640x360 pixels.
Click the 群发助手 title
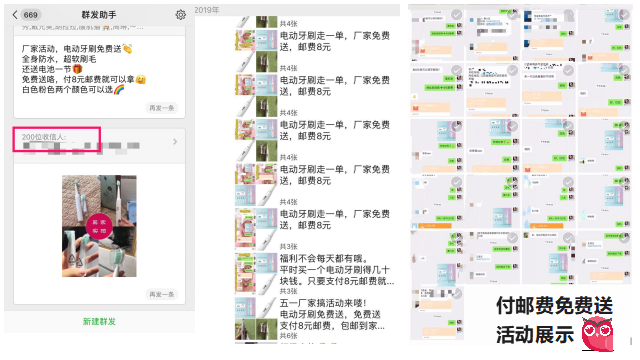click(99, 15)
